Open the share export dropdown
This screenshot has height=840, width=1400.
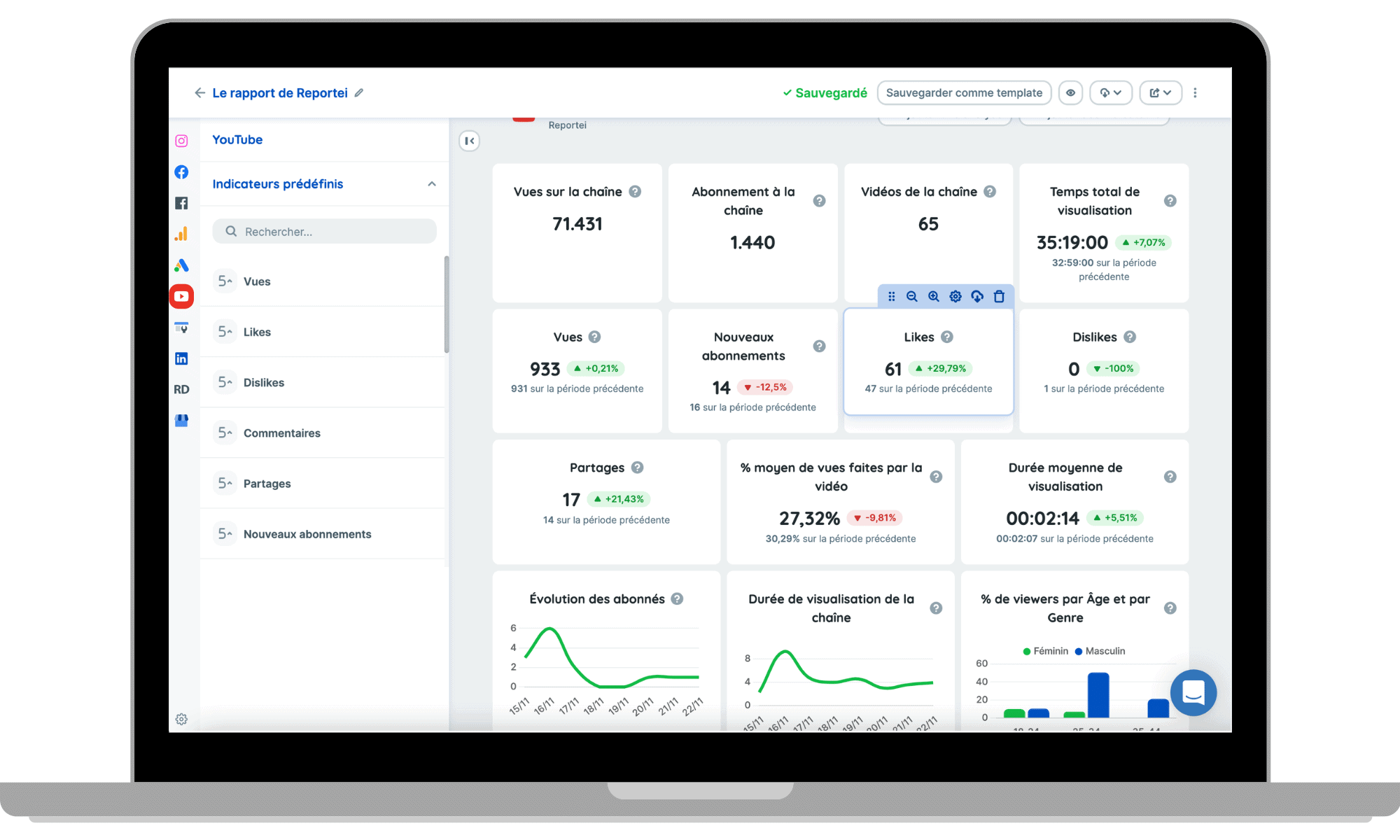point(1161,93)
